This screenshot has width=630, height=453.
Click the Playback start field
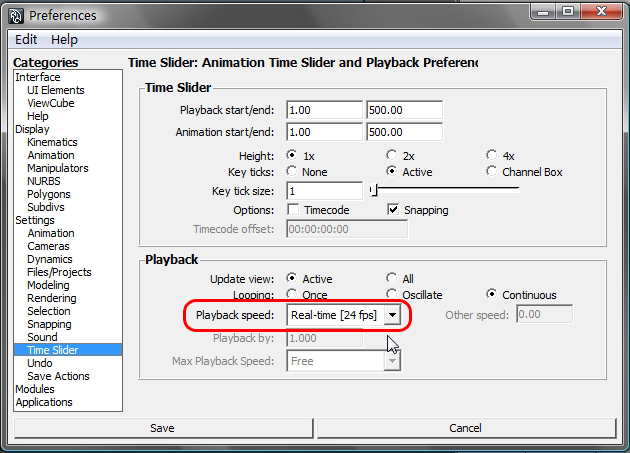pos(325,110)
